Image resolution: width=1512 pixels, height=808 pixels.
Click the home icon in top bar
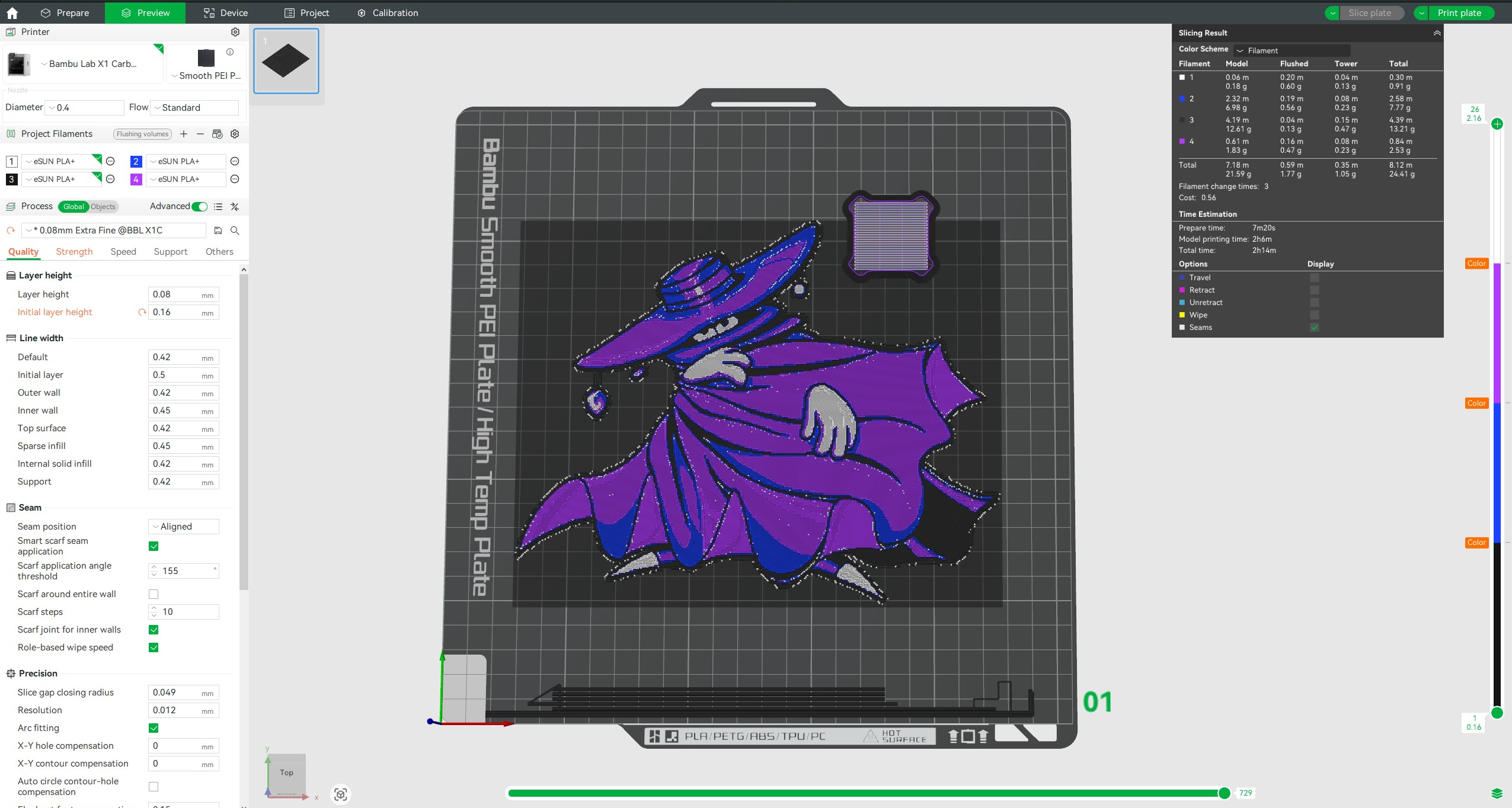click(12, 12)
